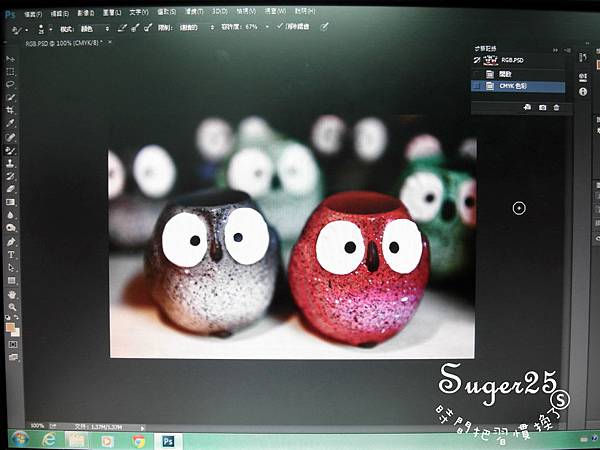Click the trash icon in History panel
The image size is (600, 450).
point(556,107)
